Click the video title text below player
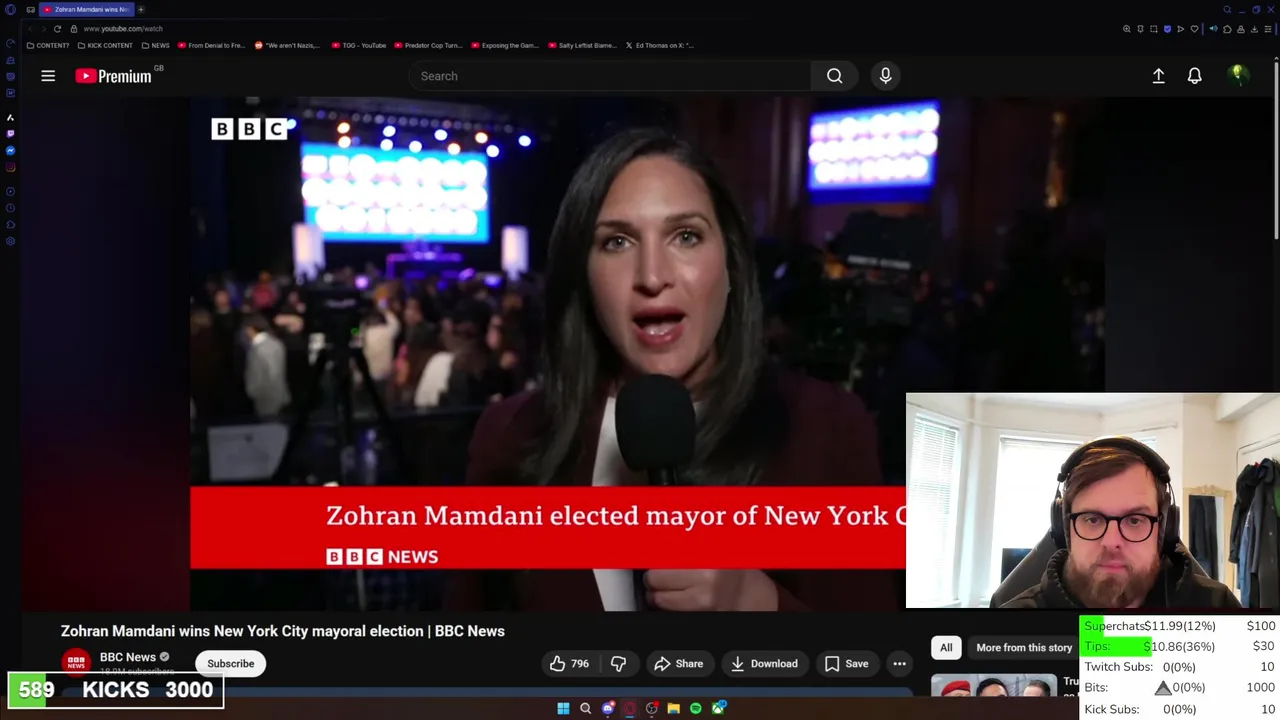 click(283, 631)
